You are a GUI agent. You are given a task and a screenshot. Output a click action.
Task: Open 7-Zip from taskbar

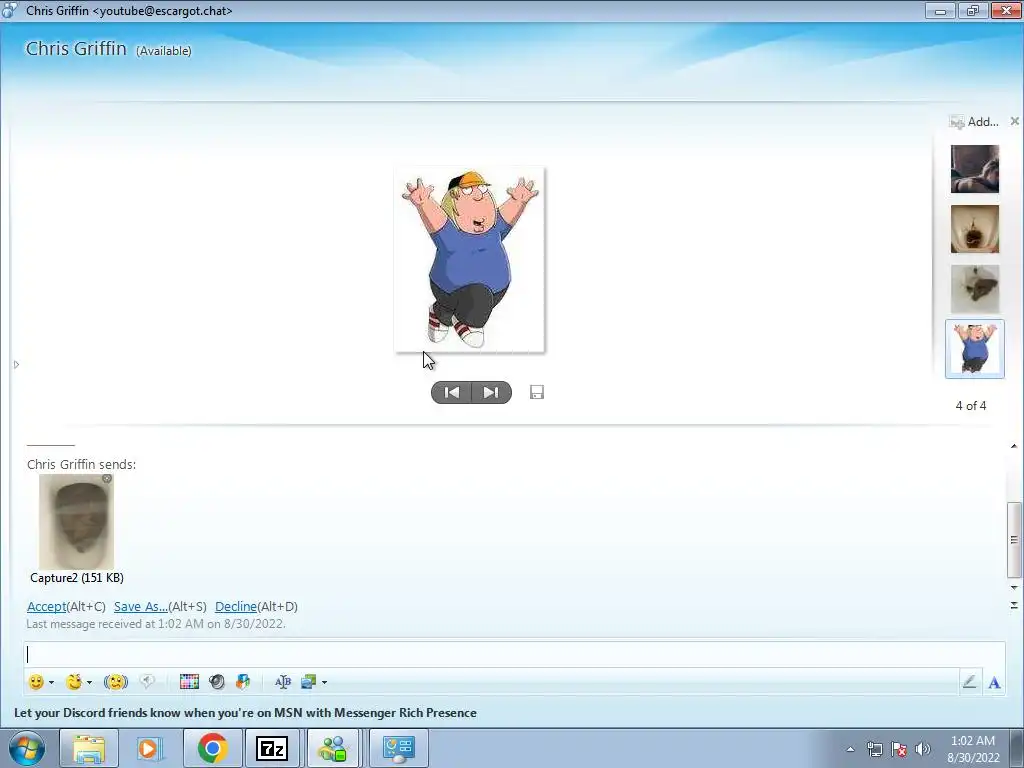pos(272,748)
